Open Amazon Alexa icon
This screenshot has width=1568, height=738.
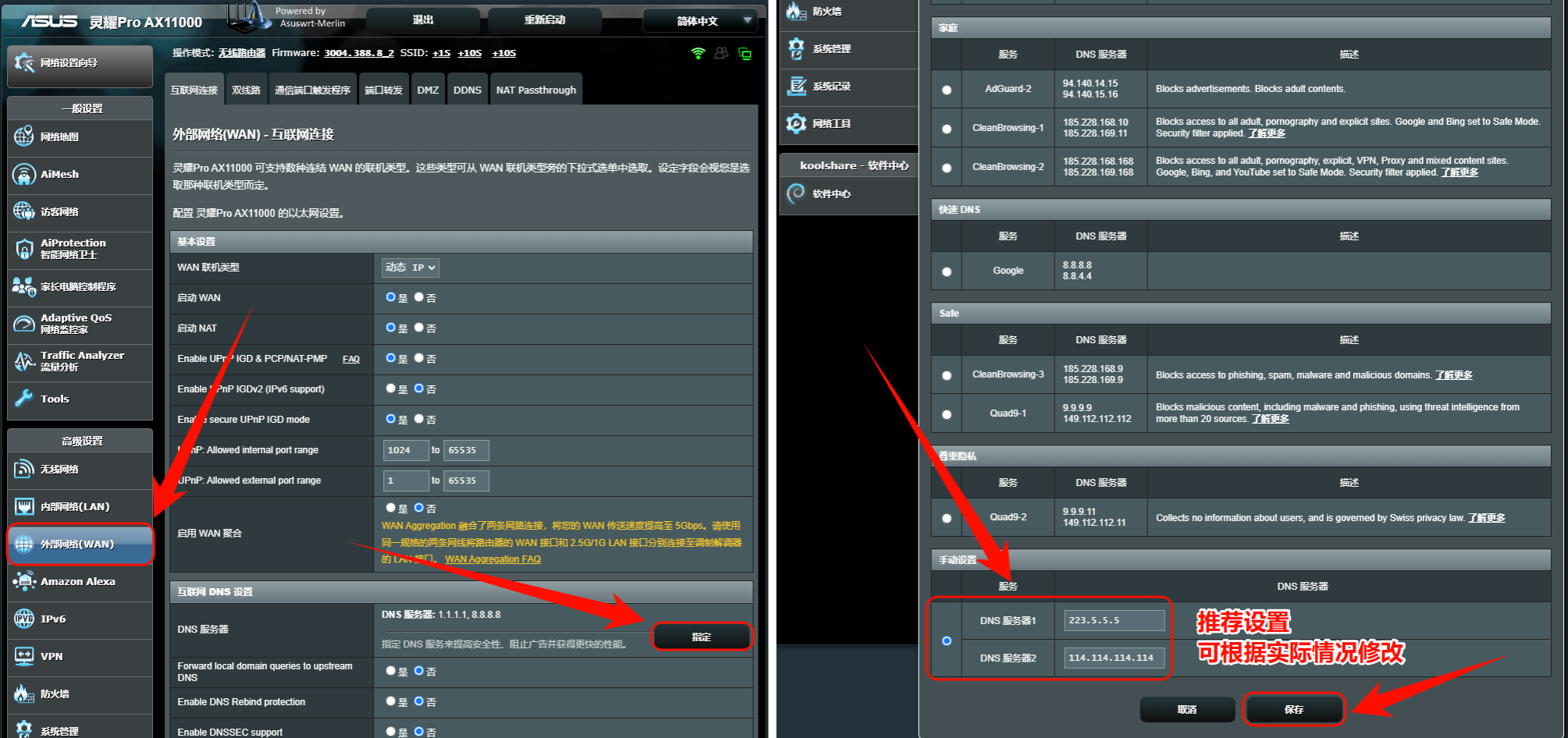pyautogui.click(x=24, y=581)
